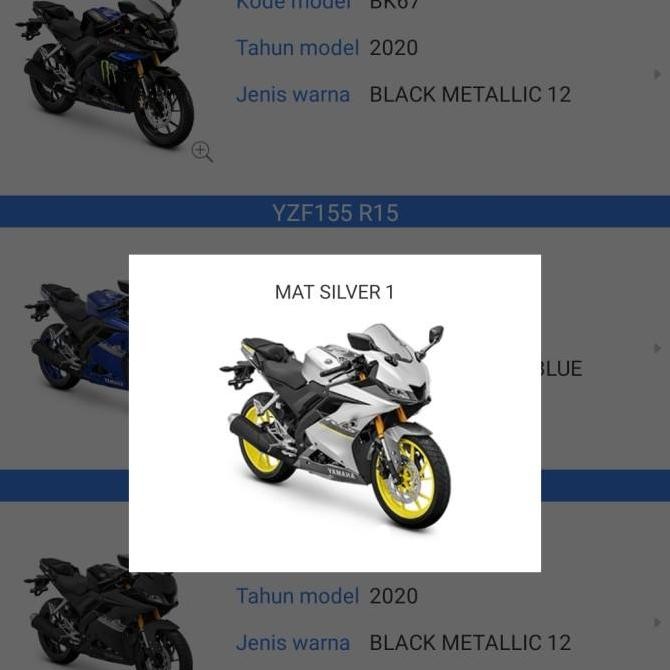670x670 pixels.
Task: Expand the arrow on the BLUE bike row
Action: coord(657,348)
